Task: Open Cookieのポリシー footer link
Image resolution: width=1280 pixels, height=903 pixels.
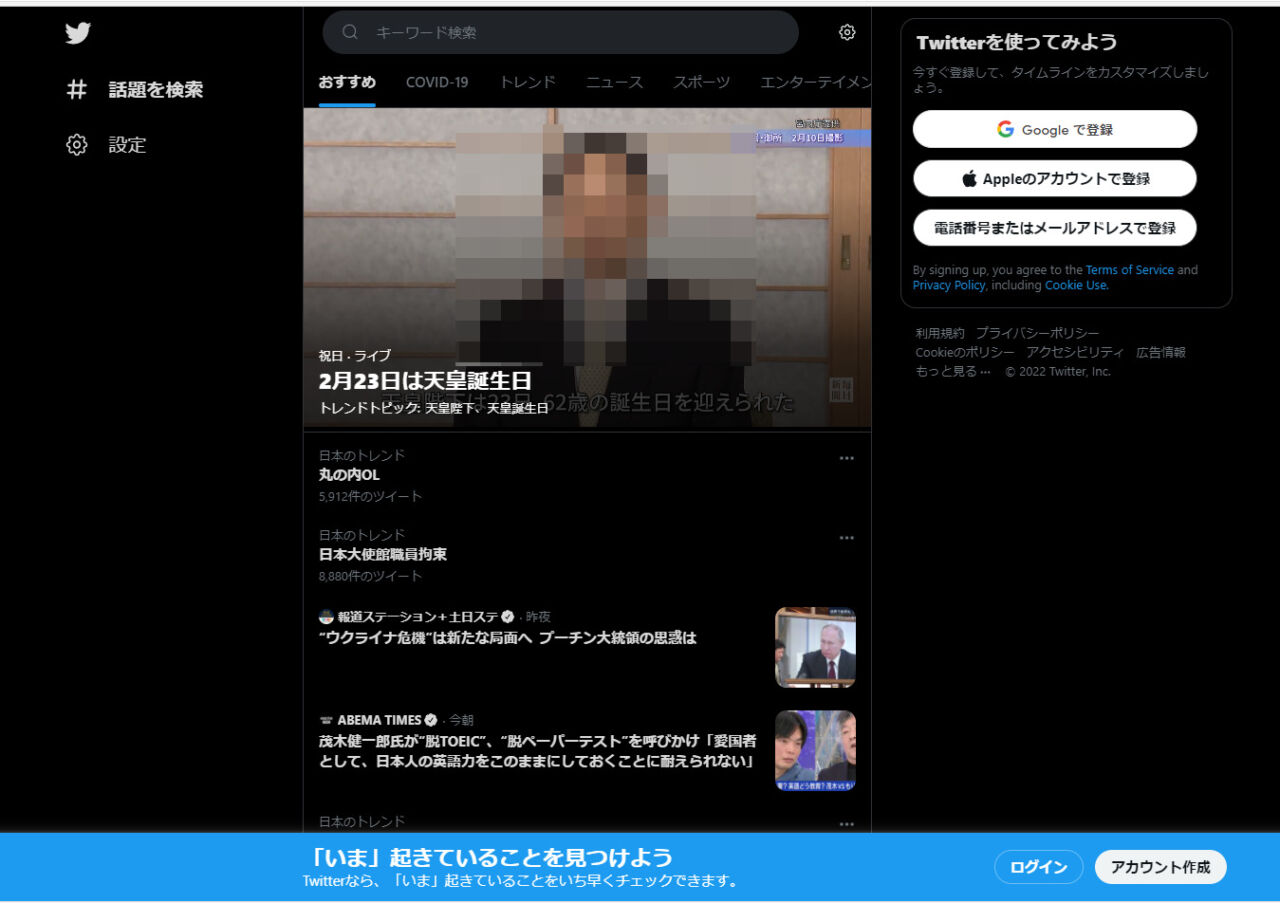Action: (965, 352)
